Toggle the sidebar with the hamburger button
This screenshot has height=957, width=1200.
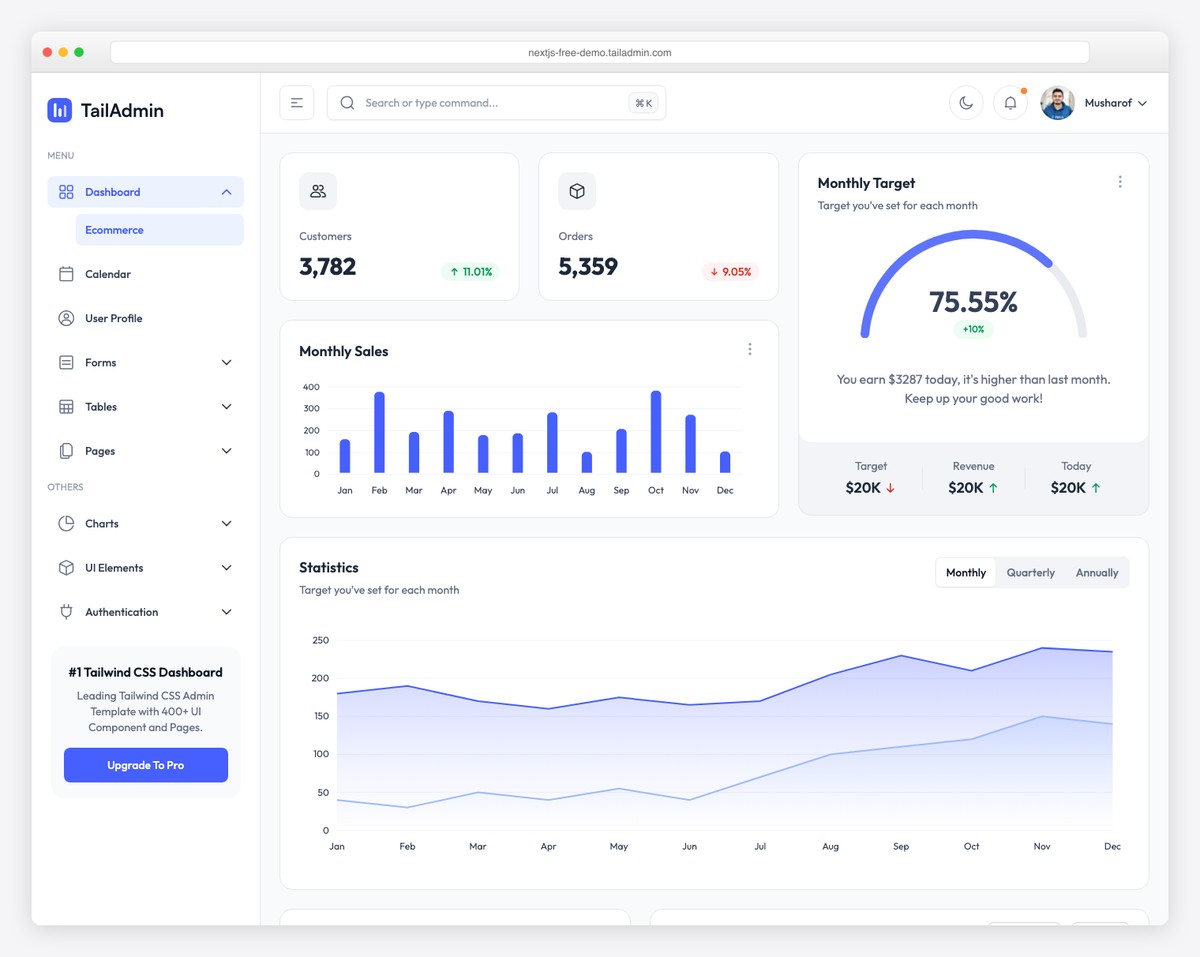pyautogui.click(x=296, y=102)
